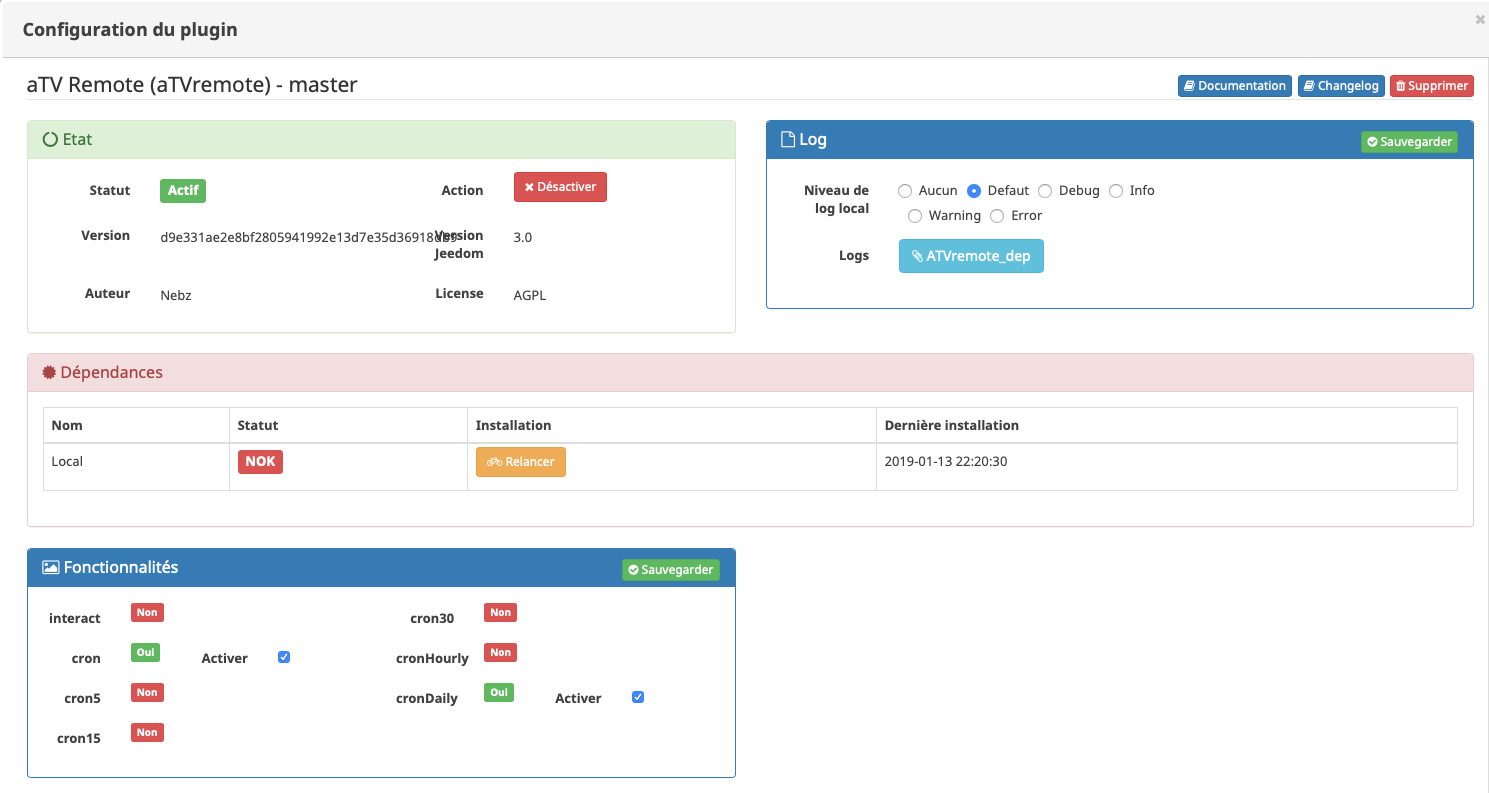Set log level to Error
Image resolution: width=1489 pixels, height=793 pixels.
[x=997, y=216]
